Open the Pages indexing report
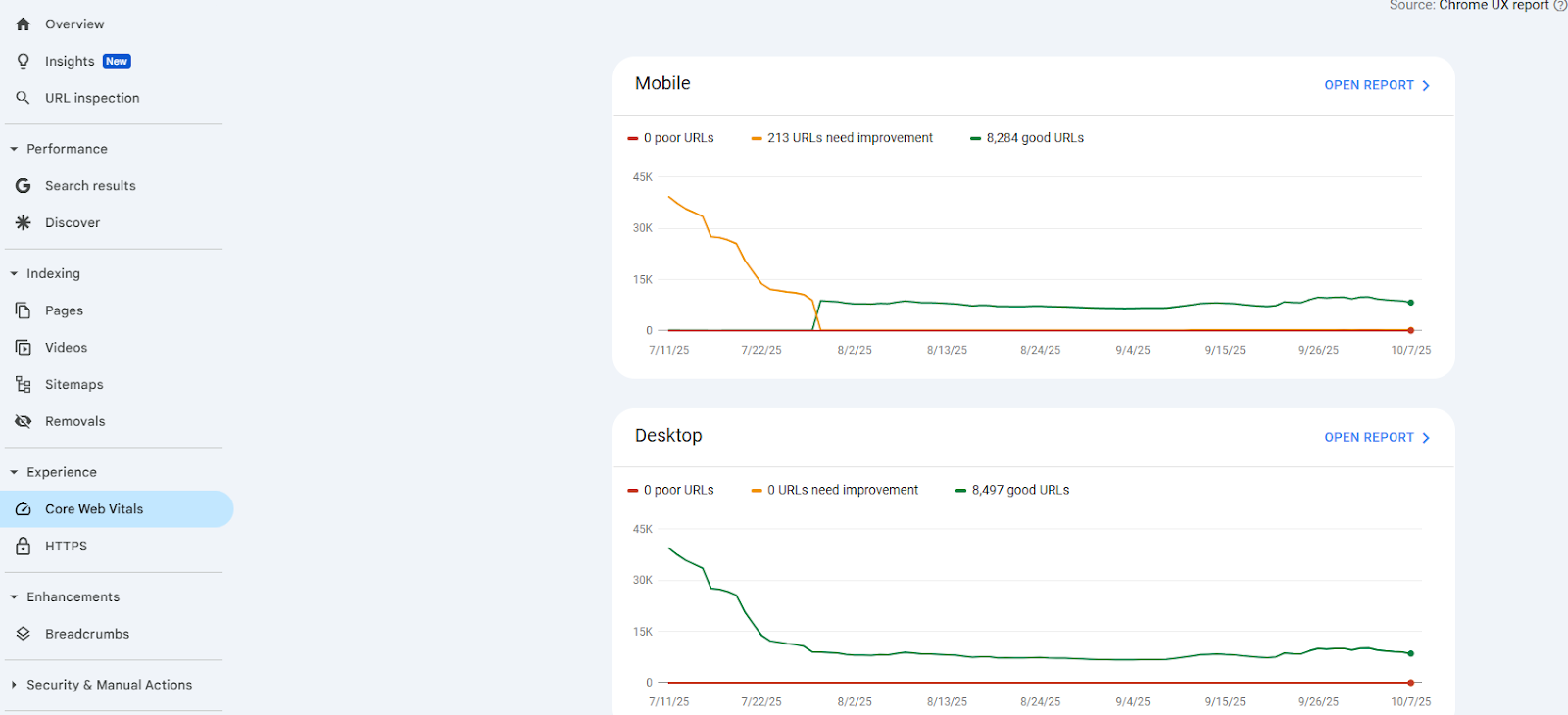The height and width of the screenshot is (715, 1568). pos(64,310)
